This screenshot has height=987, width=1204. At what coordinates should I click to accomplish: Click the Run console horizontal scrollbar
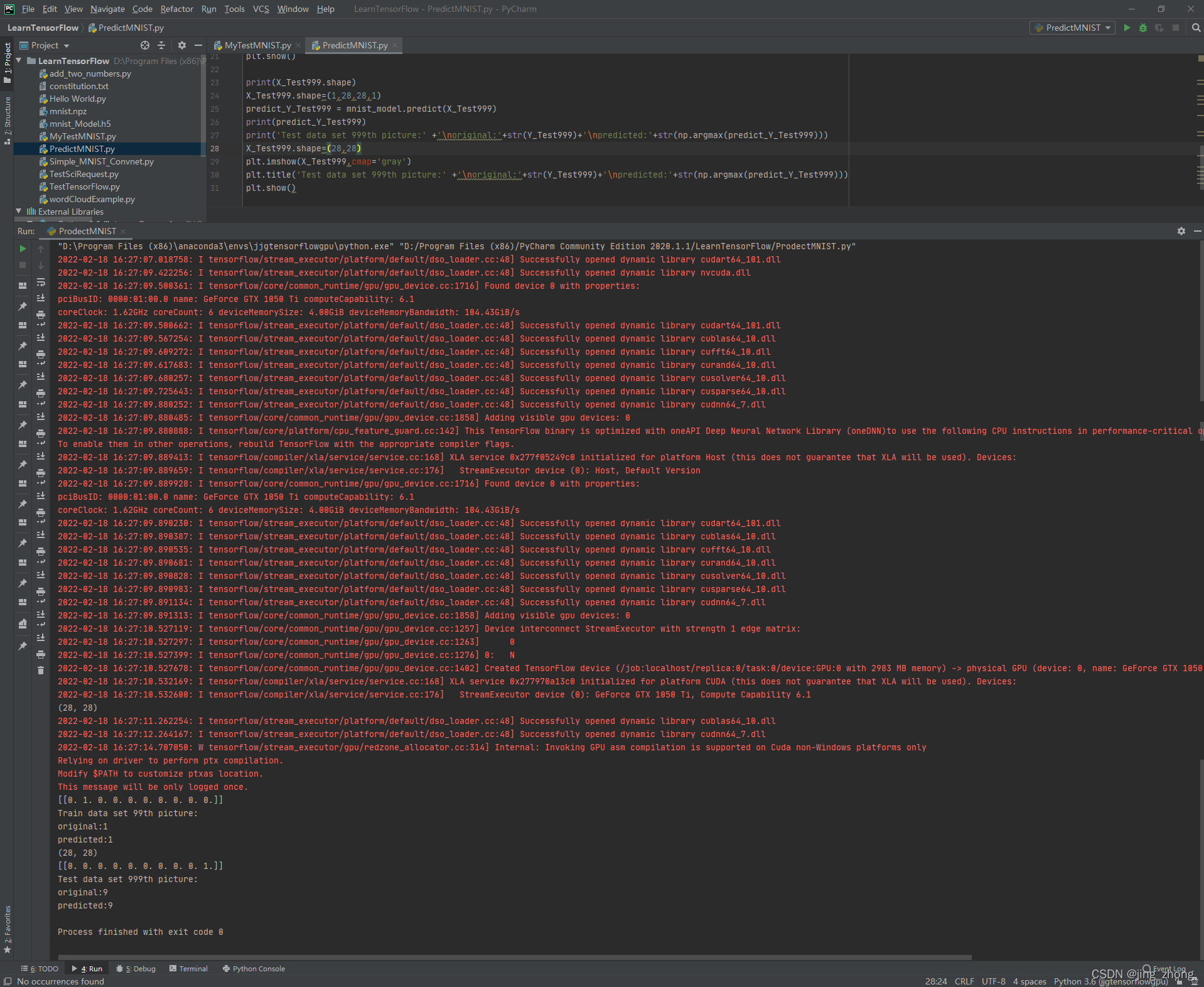click(x=515, y=957)
